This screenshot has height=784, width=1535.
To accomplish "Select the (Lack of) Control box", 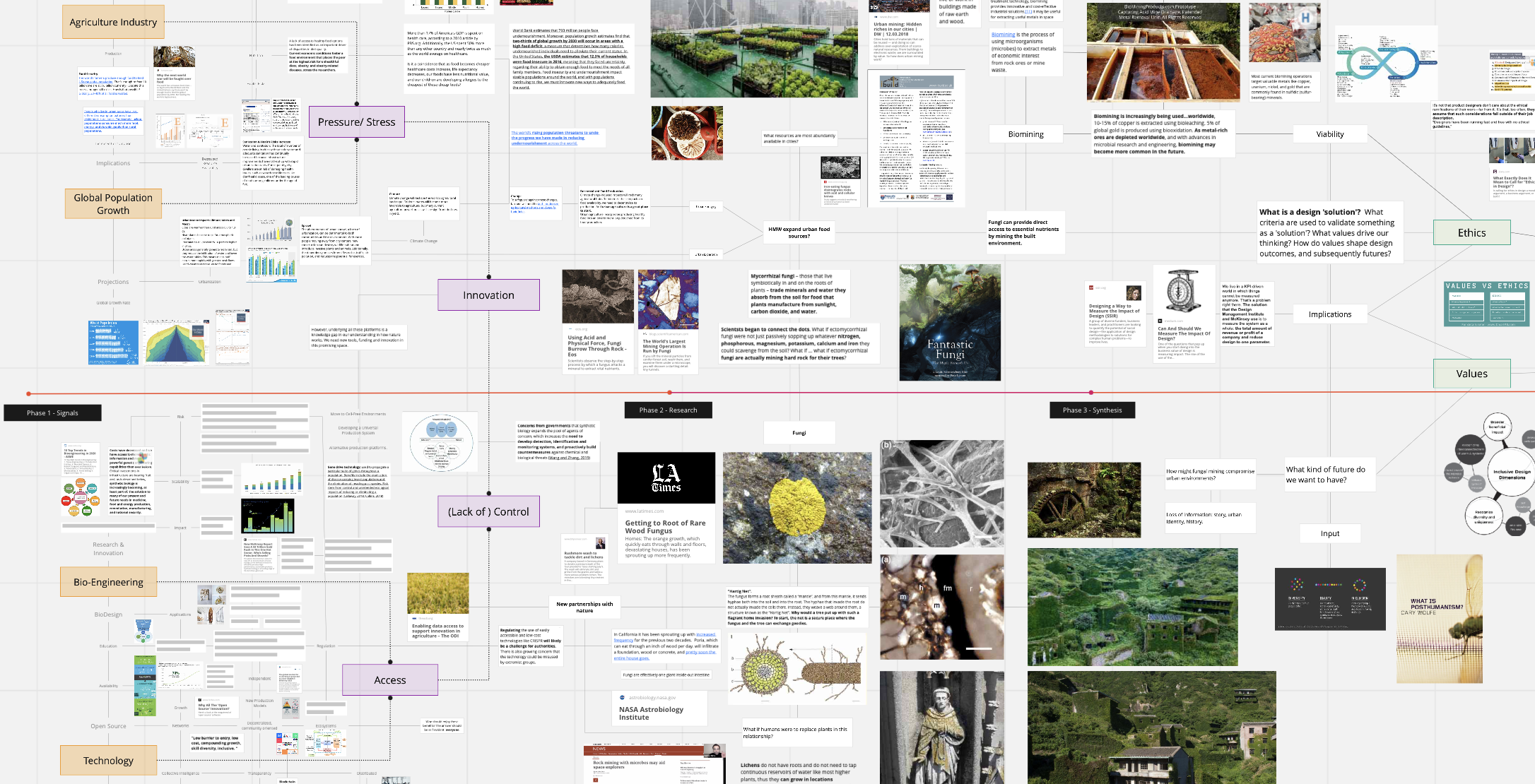I will point(488,512).
